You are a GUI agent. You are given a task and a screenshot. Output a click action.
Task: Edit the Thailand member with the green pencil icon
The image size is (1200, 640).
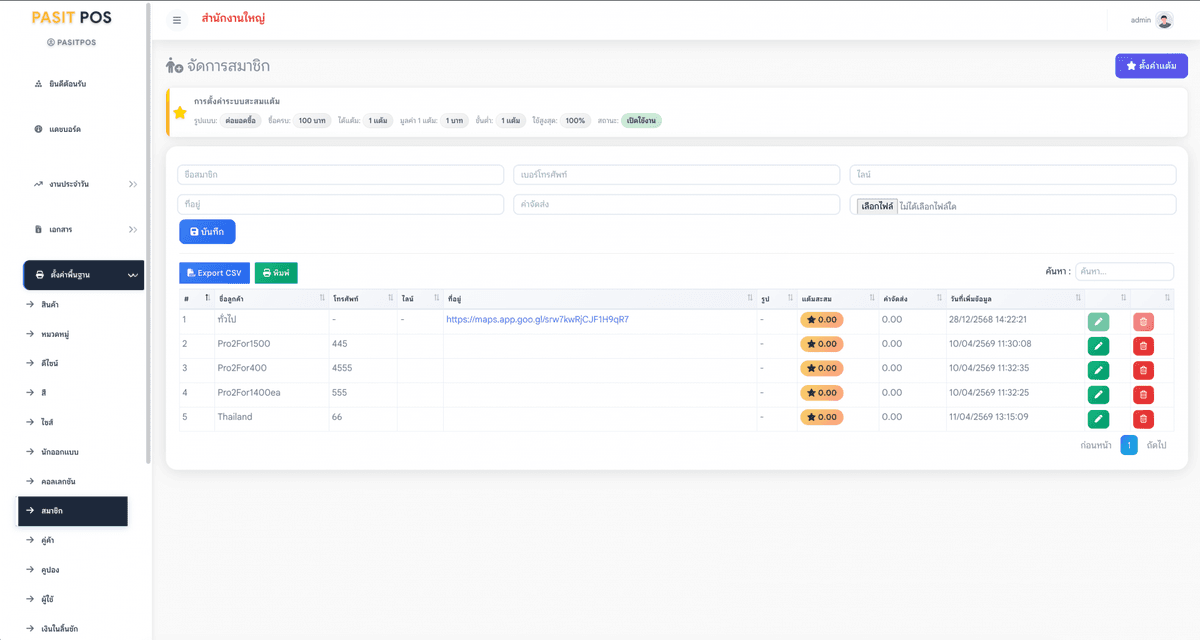click(1098, 419)
